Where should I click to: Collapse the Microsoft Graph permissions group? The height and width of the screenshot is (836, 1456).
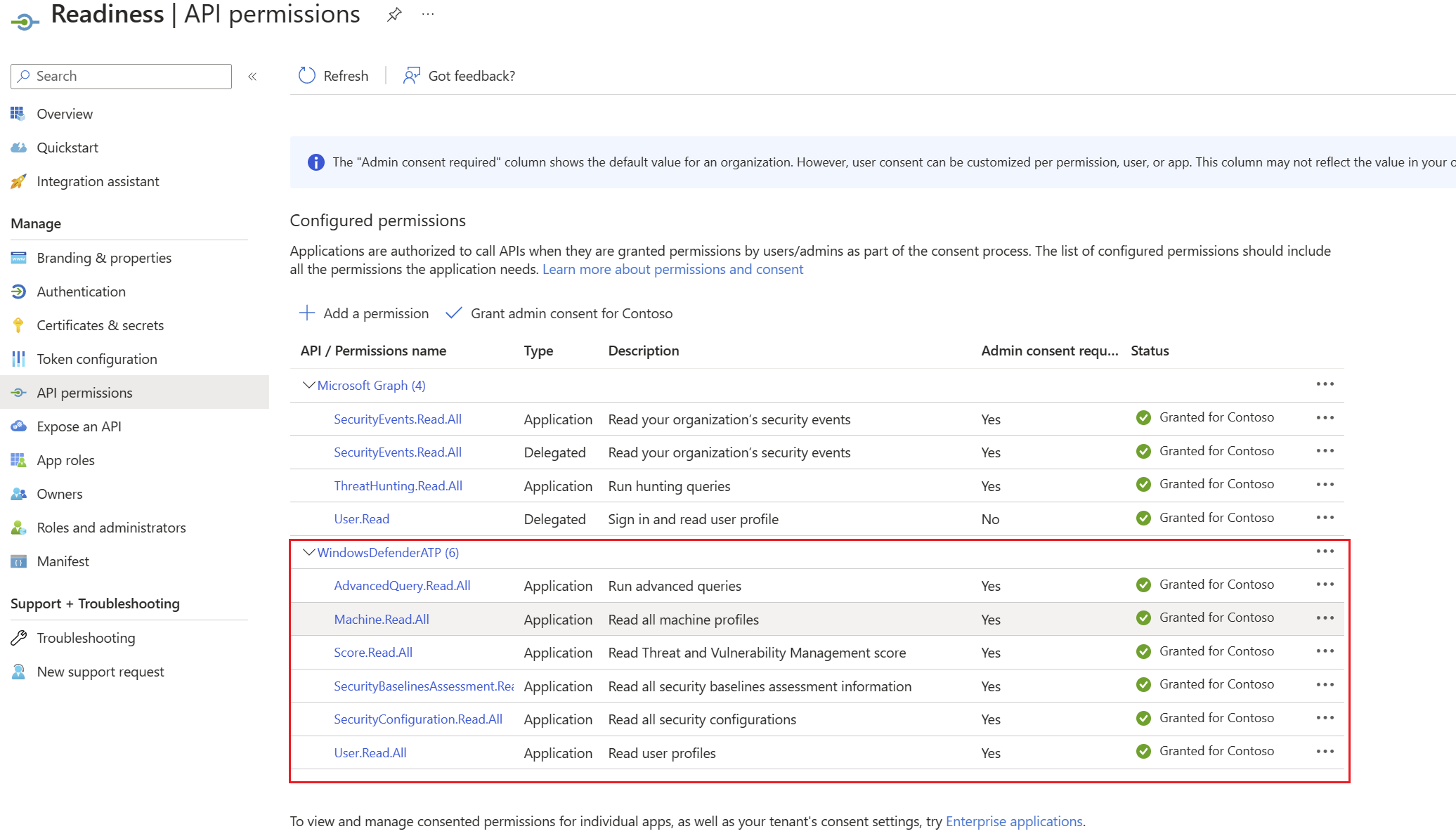tap(307, 385)
